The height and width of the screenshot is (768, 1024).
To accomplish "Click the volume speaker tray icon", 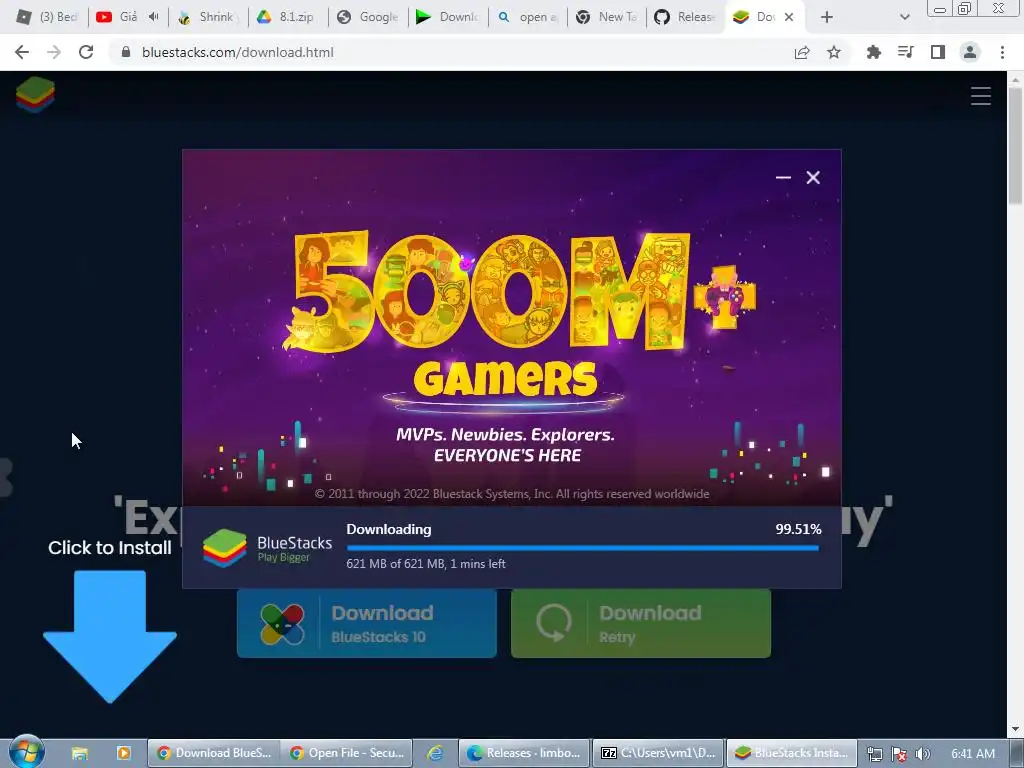I will tap(923, 754).
